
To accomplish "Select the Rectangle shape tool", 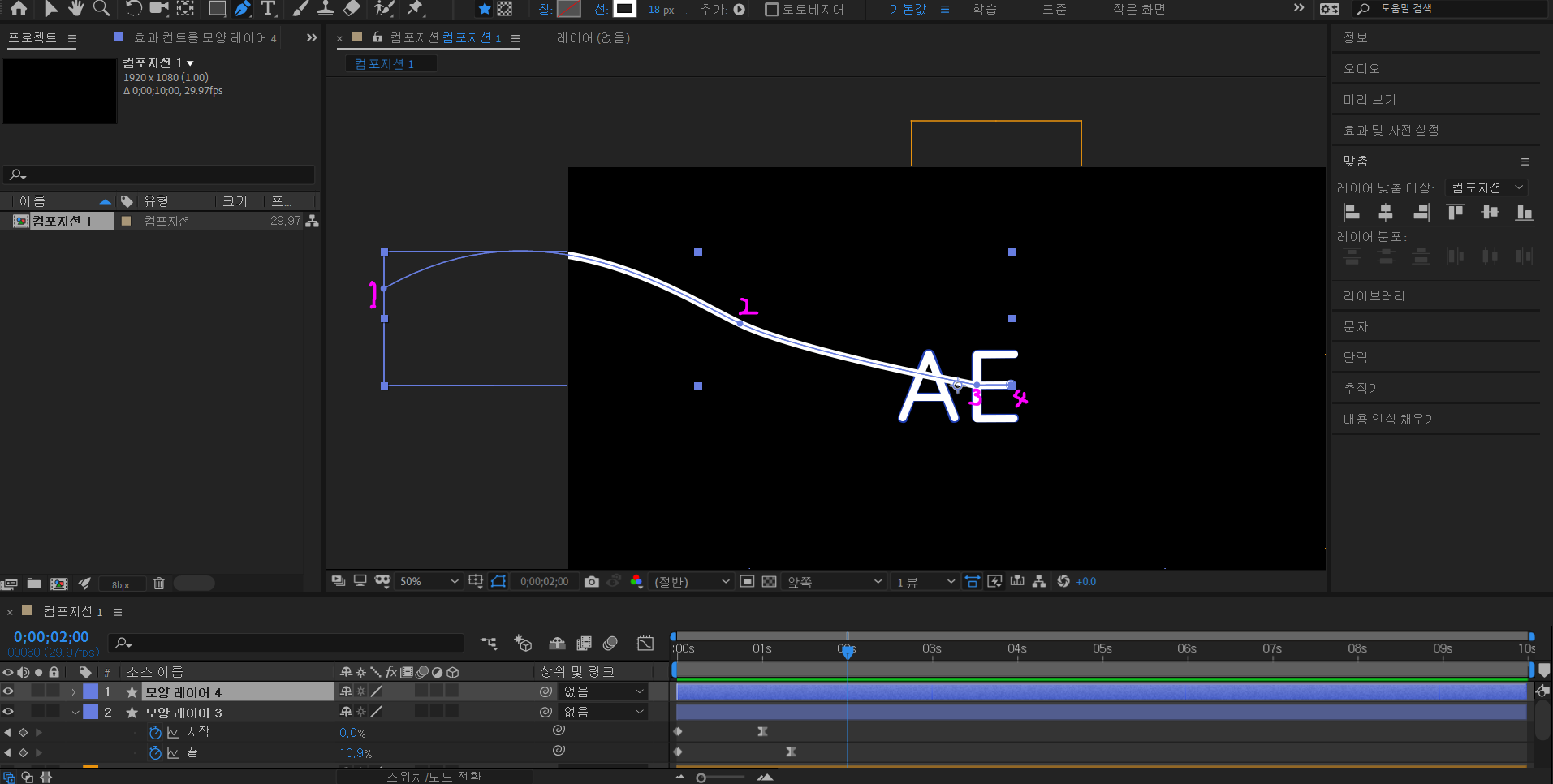I will click(x=218, y=8).
